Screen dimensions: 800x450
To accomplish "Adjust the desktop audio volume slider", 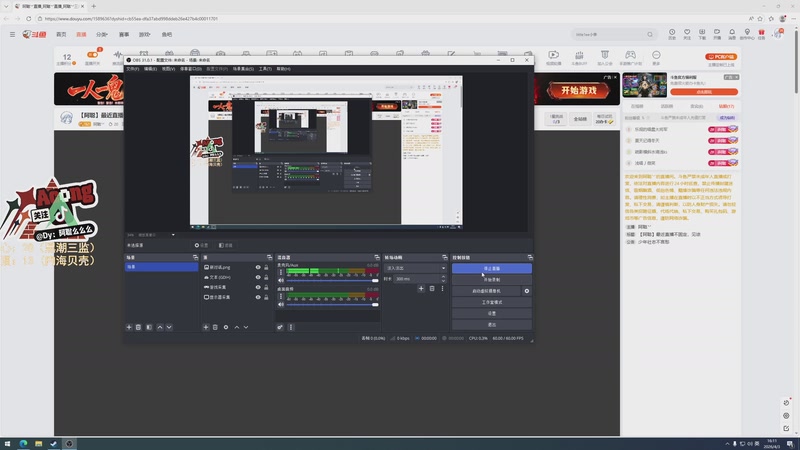I will (x=332, y=304).
